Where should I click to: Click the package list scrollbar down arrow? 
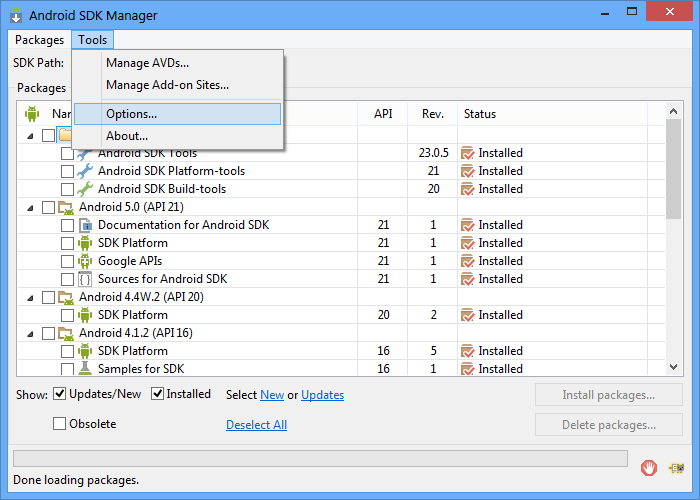point(674,367)
